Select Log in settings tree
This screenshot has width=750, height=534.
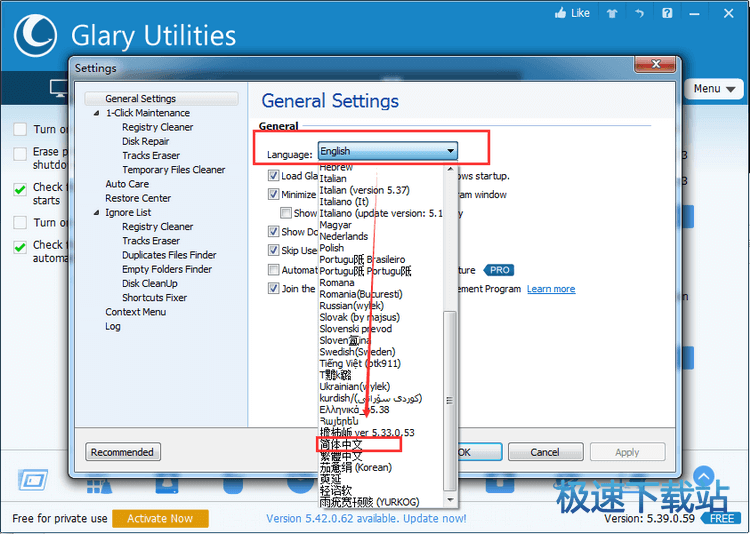(112, 326)
